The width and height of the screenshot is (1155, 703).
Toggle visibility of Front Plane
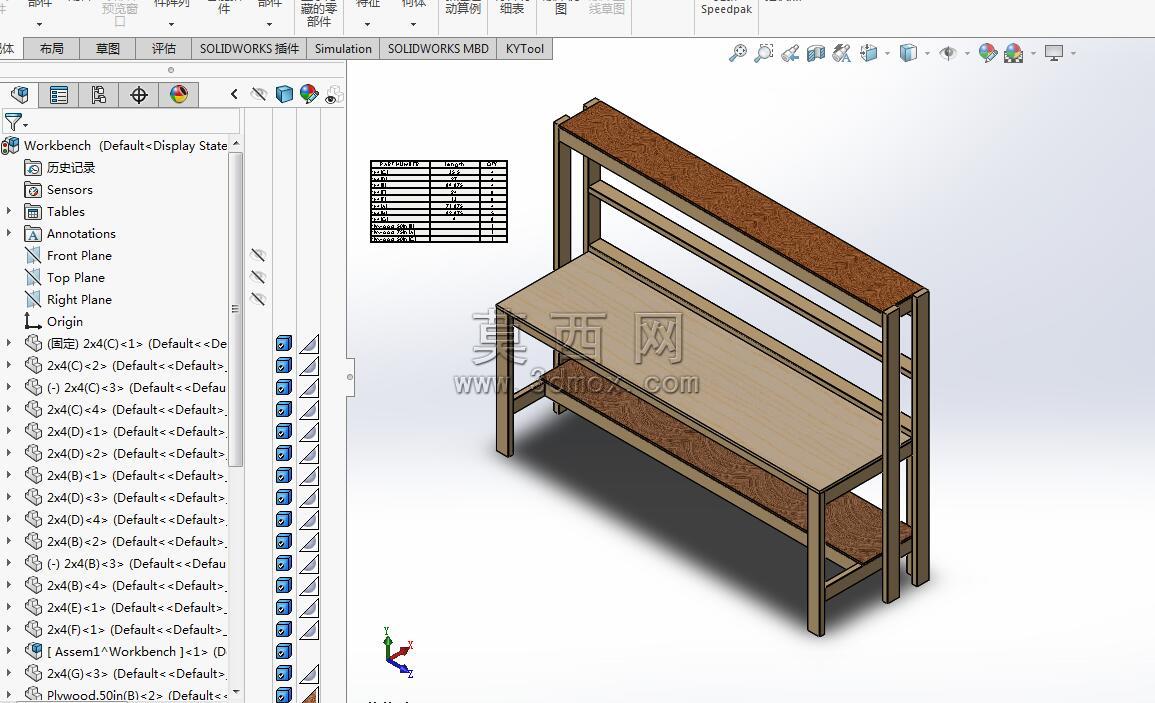(x=258, y=256)
